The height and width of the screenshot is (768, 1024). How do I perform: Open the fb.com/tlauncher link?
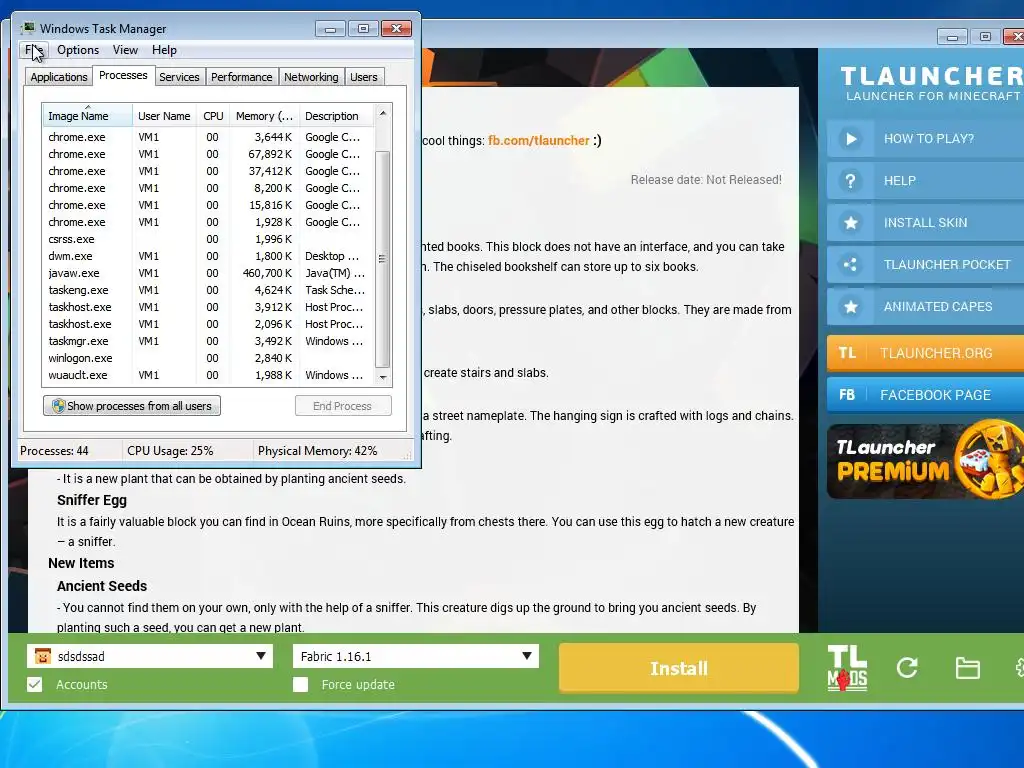coord(539,140)
